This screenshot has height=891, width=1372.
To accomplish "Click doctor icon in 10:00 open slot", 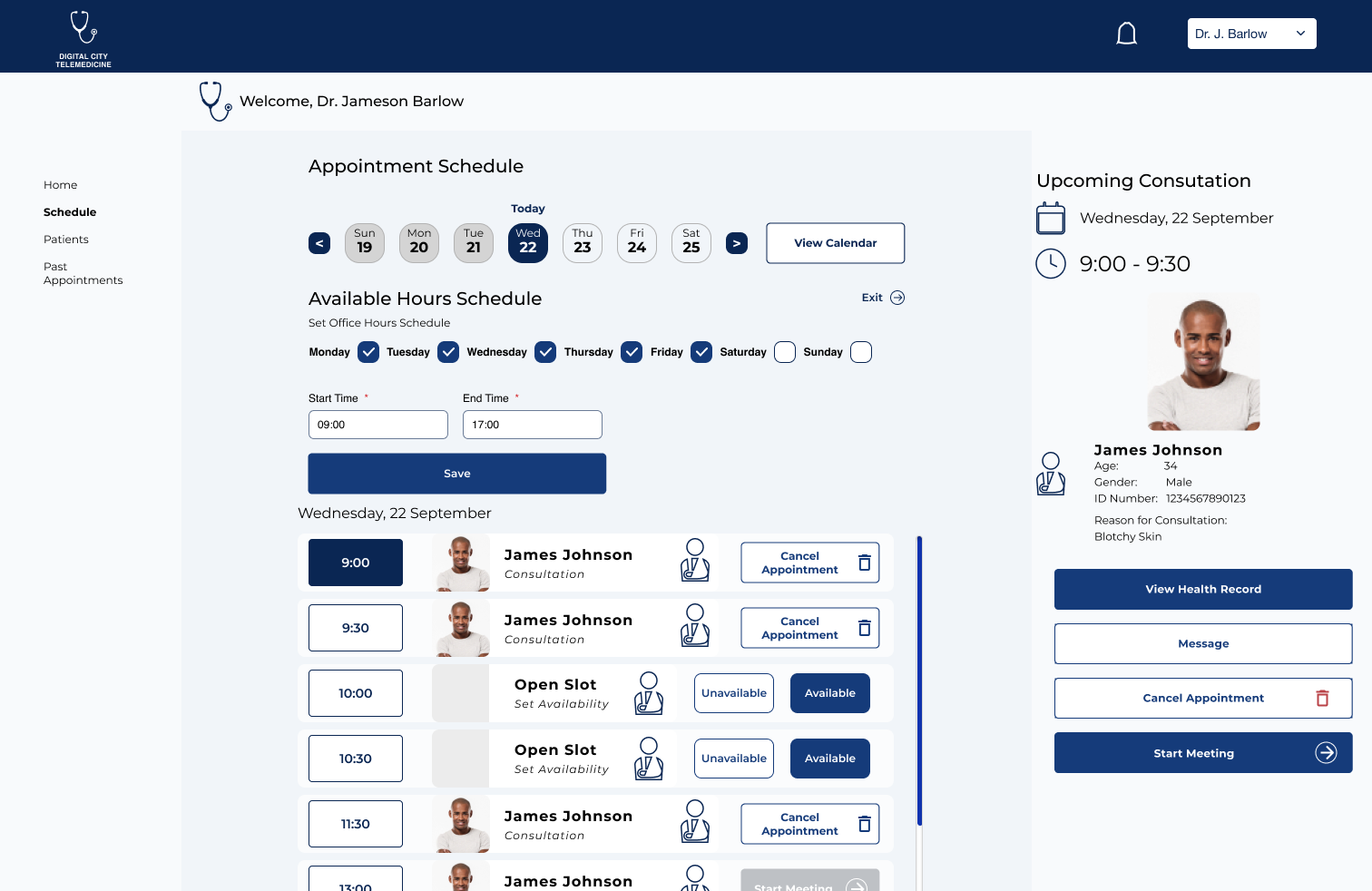I will 649,693.
